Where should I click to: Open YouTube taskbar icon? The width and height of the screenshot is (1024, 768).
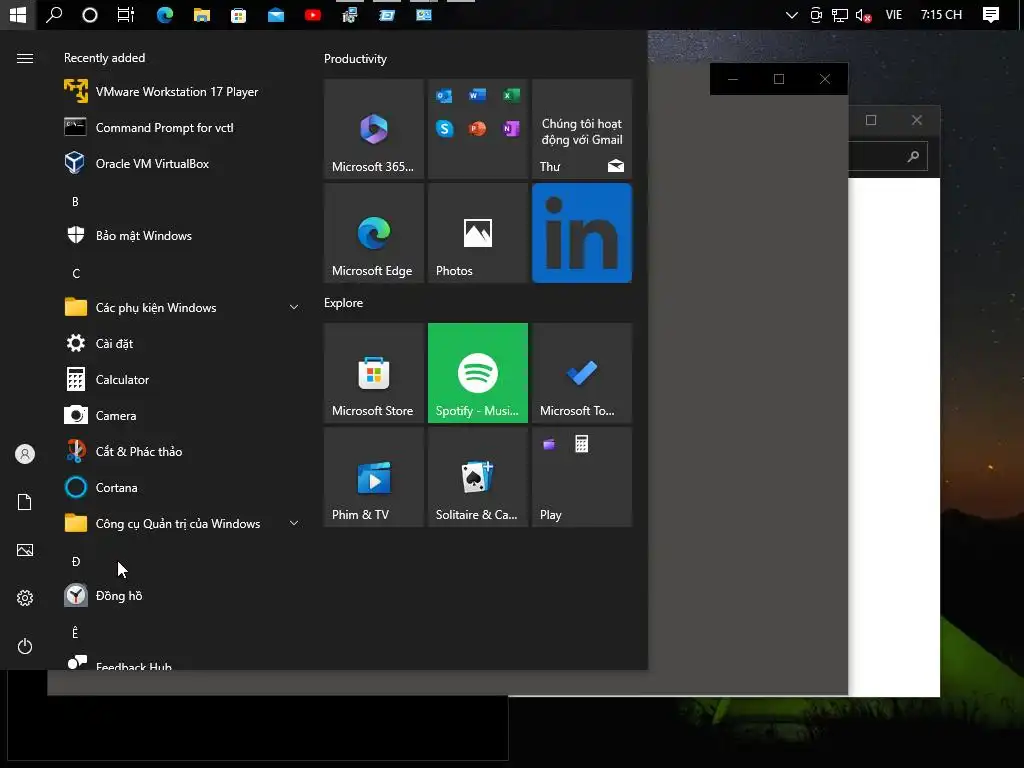click(313, 14)
